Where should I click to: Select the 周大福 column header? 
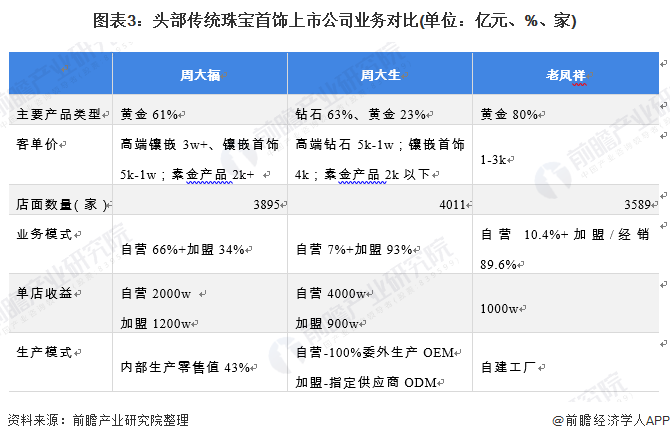200,75
